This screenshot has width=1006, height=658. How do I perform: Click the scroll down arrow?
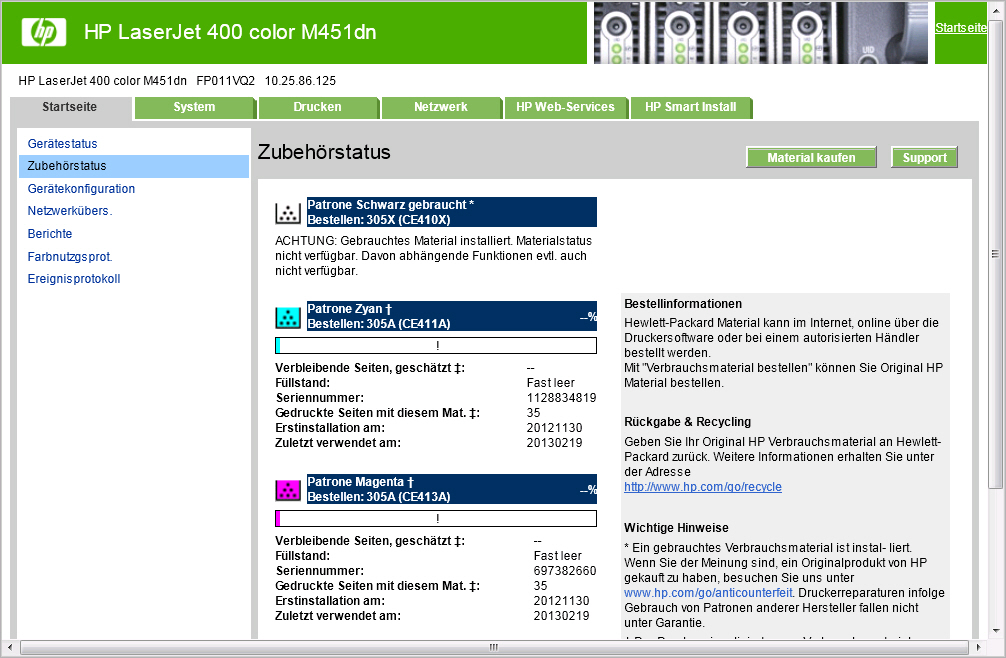995,631
